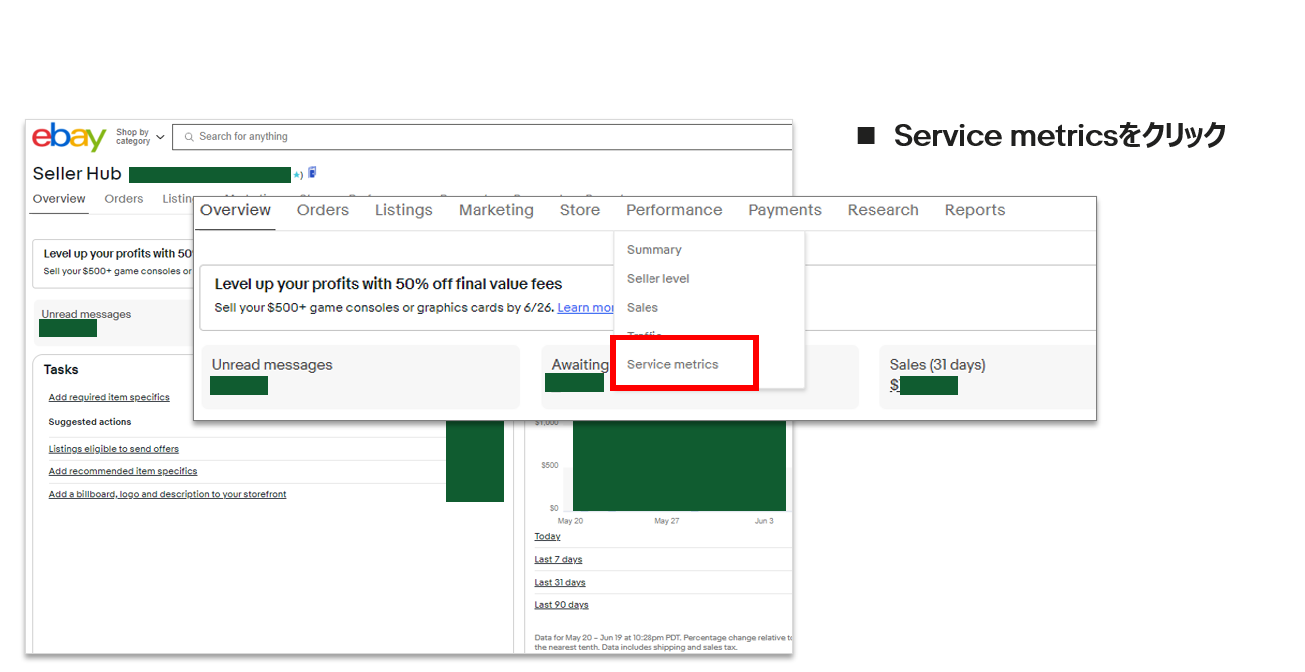
Task: Focus the Search for anything field
Action: click(x=482, y=137)
